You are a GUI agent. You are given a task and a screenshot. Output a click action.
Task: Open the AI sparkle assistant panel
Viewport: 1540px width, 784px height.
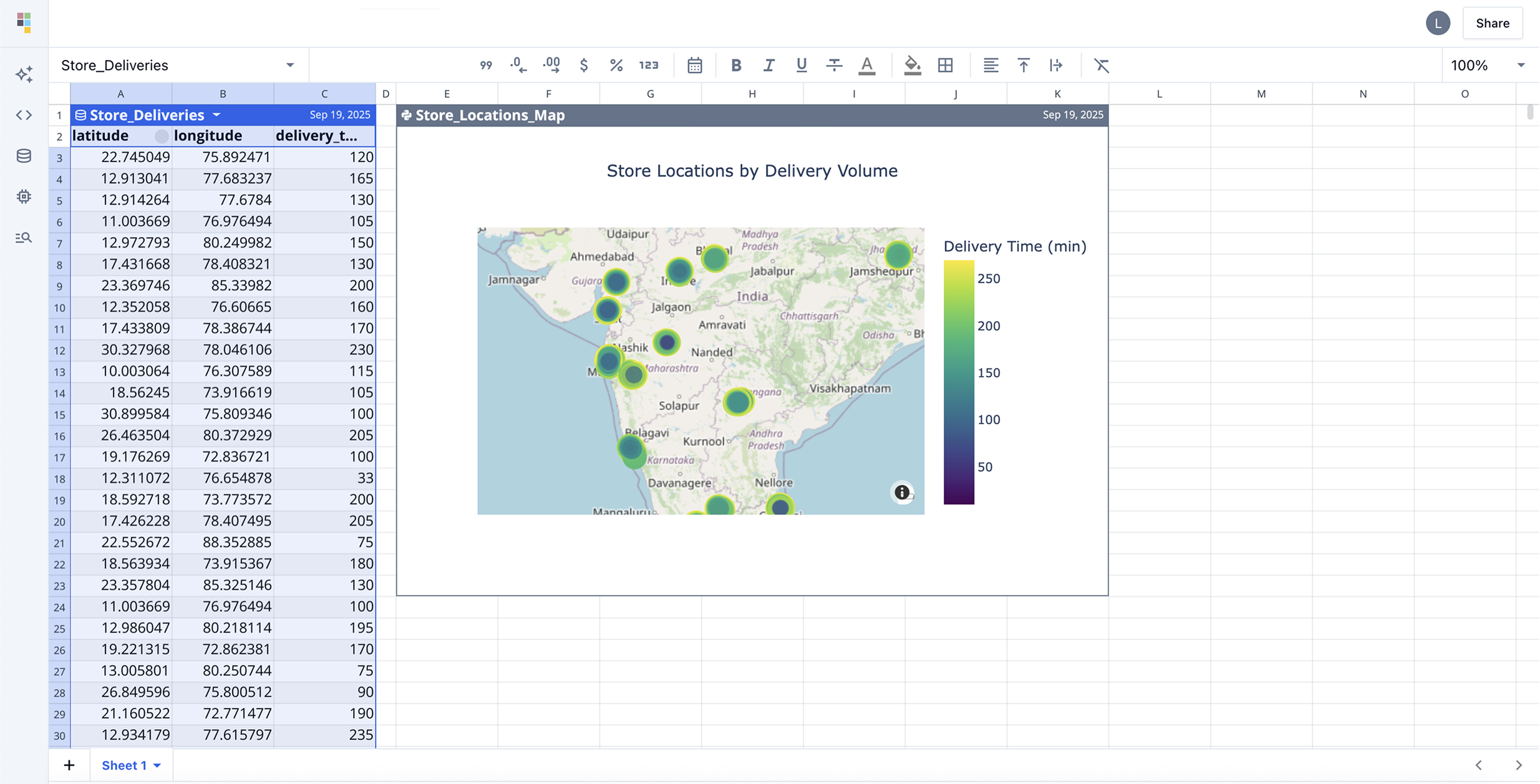(24, 75)
